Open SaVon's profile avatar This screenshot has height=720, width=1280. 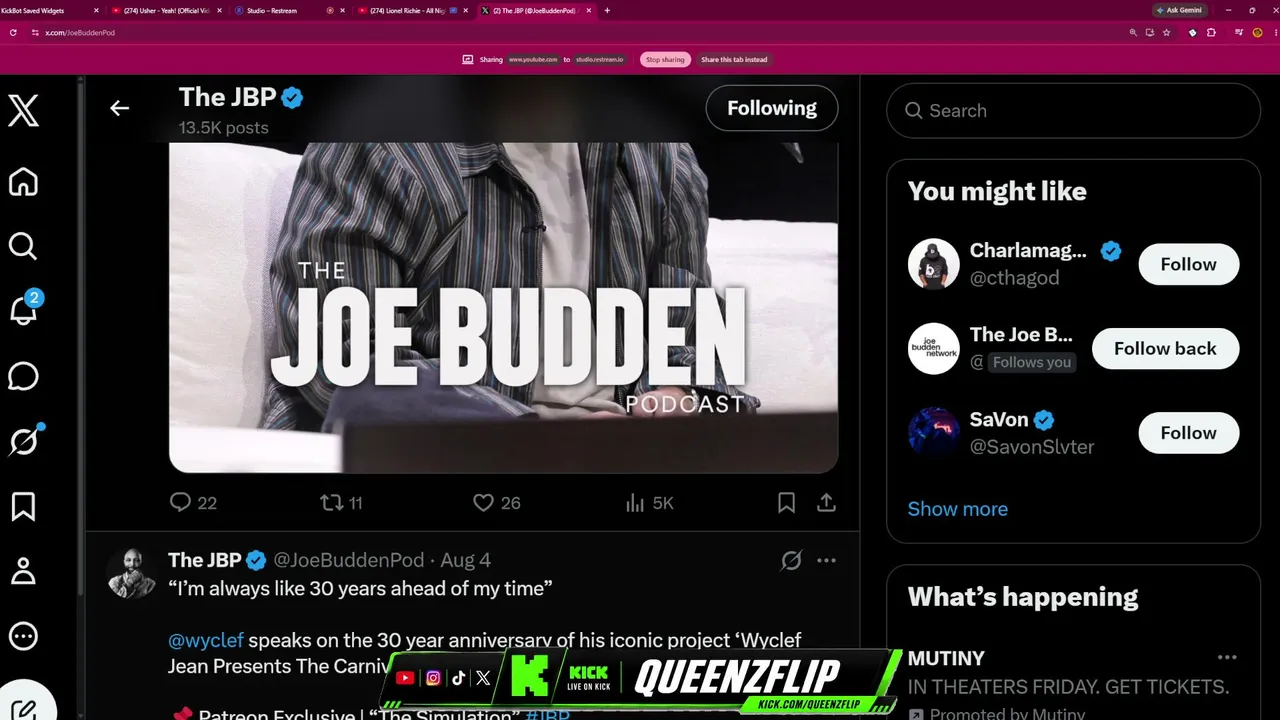pyautogui.click(x=934, y=432)
